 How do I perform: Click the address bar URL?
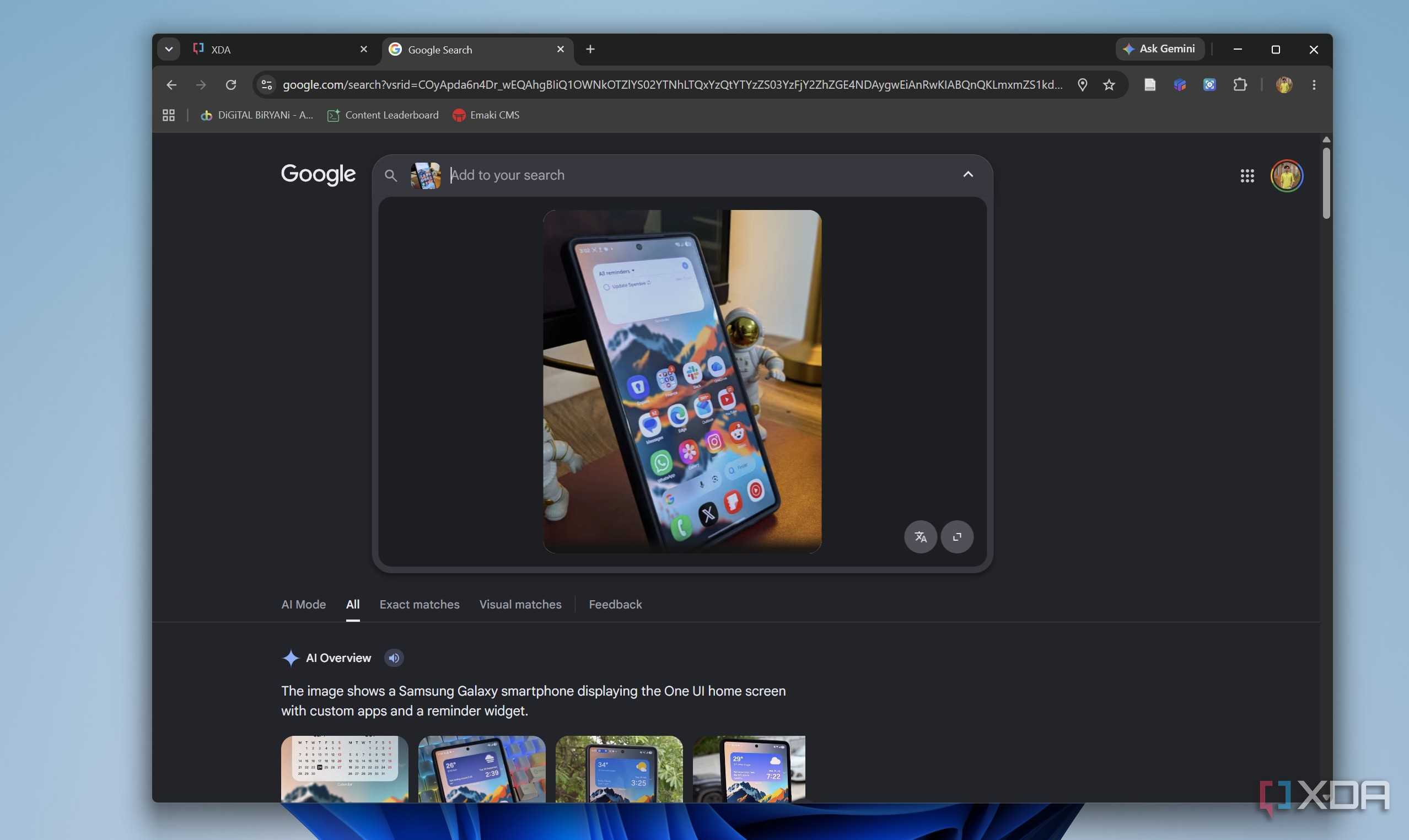pyautogui.click(x=673, y=85)
